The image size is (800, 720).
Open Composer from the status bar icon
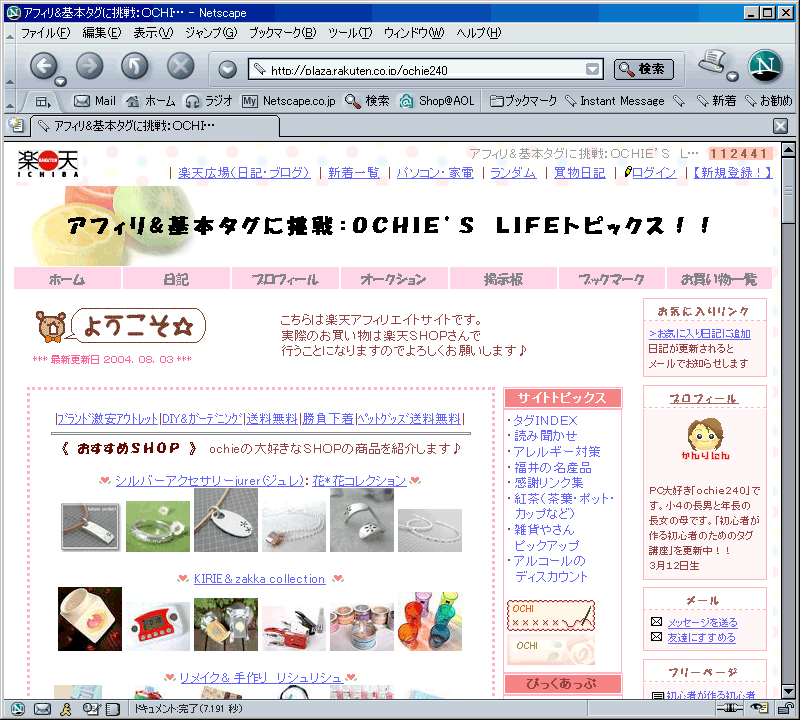pos(91,708)
